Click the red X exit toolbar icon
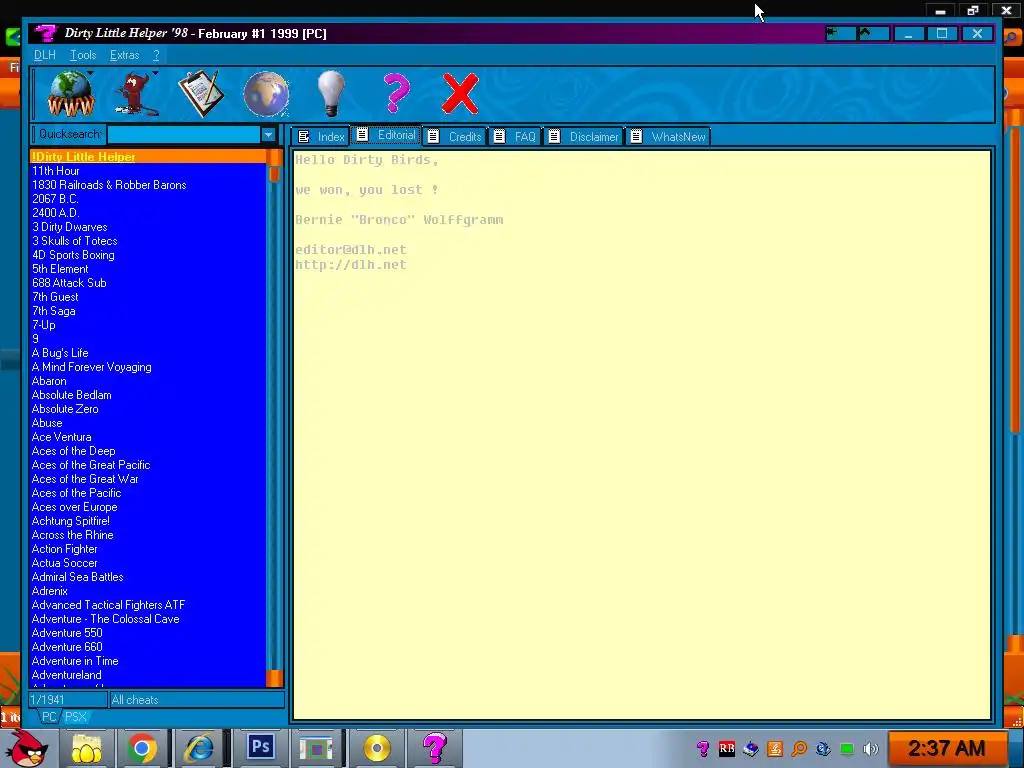The image size is (1024, 768). pos(460,94)
